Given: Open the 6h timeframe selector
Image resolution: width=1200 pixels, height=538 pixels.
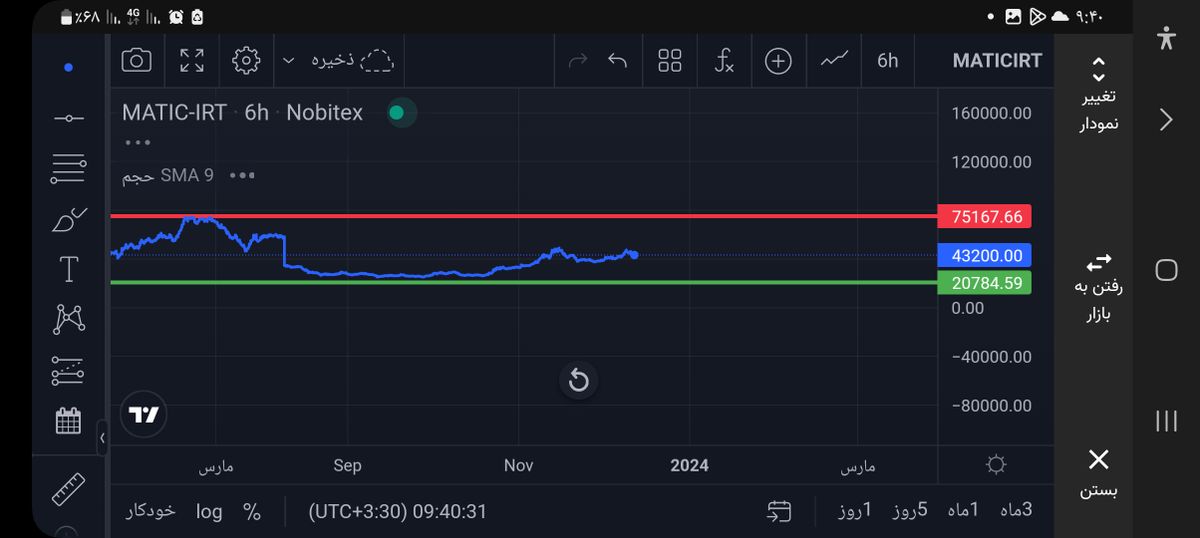Looking at the screenshot, I should click(887, 60).
